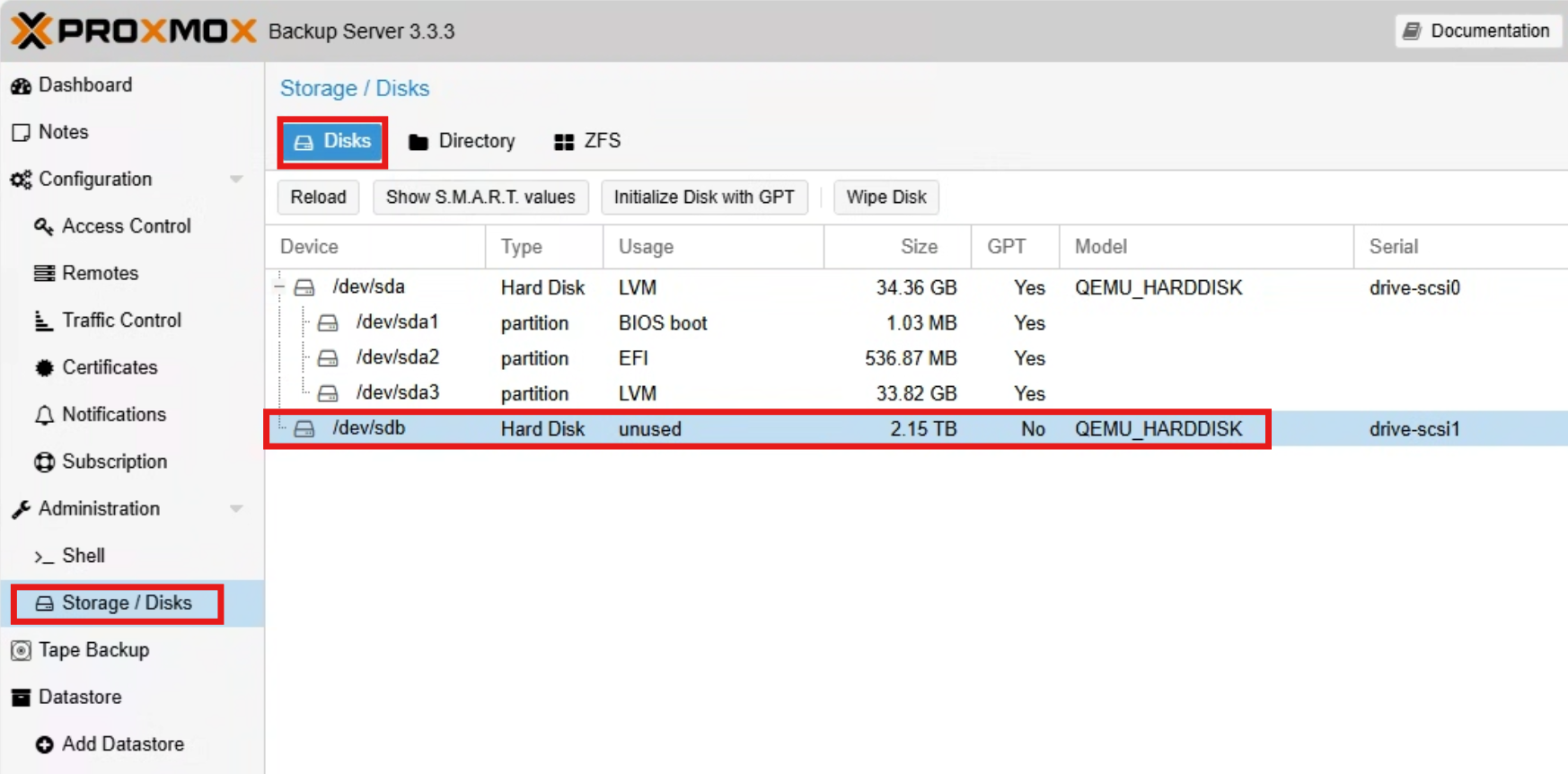Click the /dev/sdb disk icon
The image size is (1568, 774).
(x=304, y=428)
